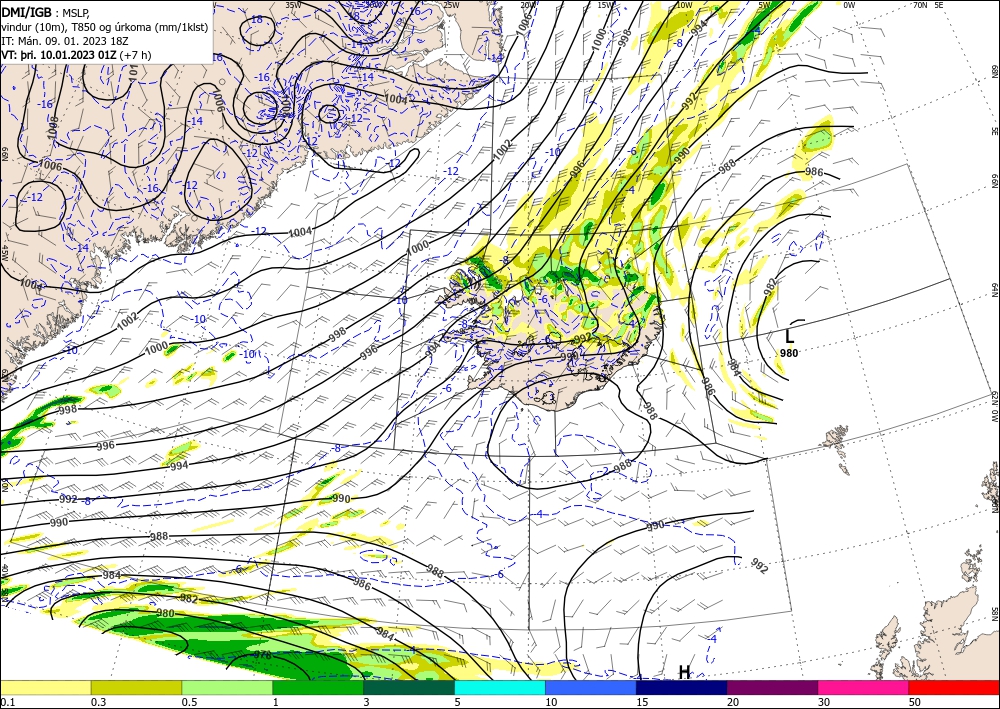Viewport: 1000px width, 709px height.
Task: Click the 'DMI/IGB' title text
Action: coord(26,13)
